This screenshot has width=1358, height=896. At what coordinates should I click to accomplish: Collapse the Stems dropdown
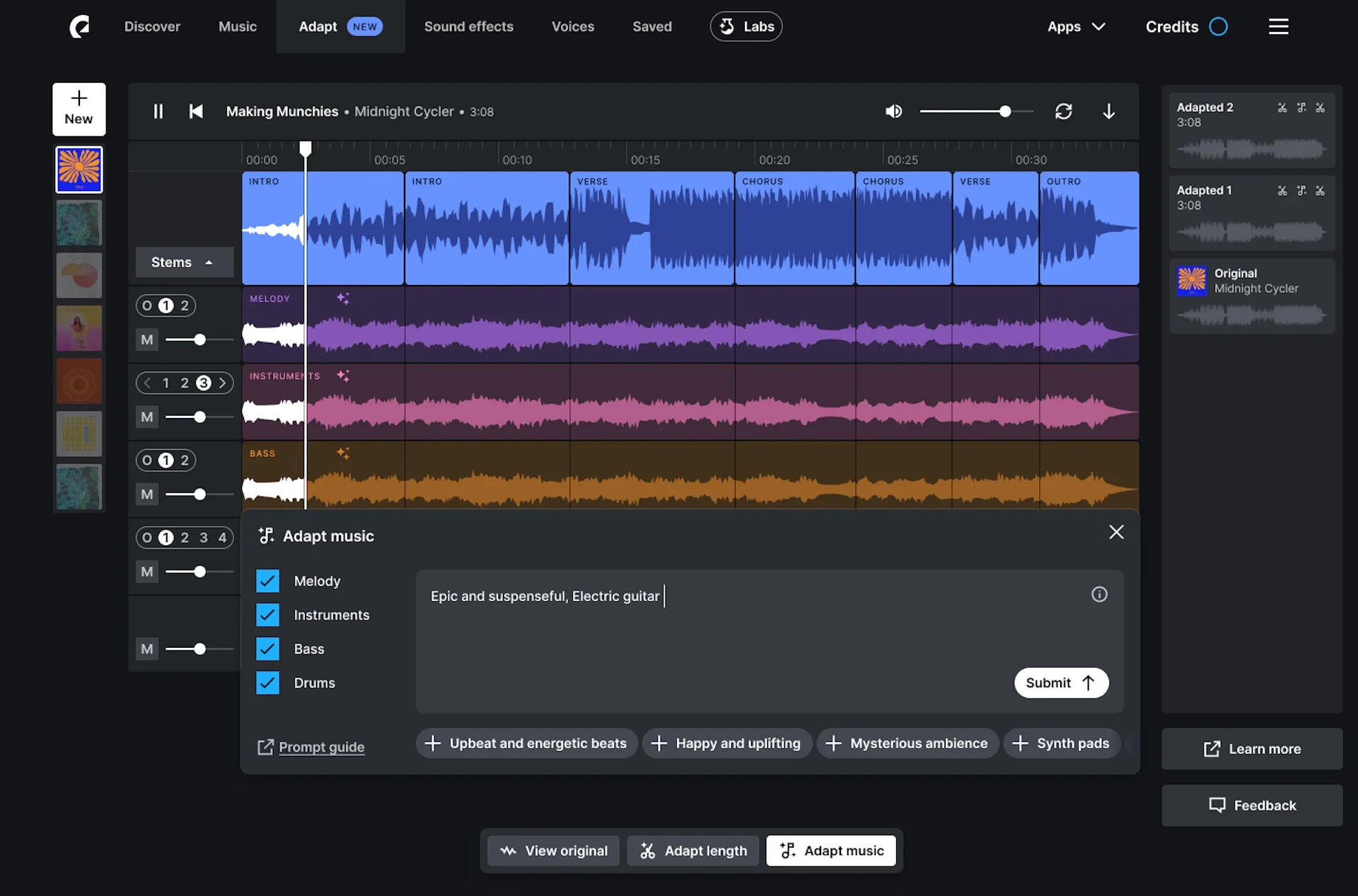[184, 262]
